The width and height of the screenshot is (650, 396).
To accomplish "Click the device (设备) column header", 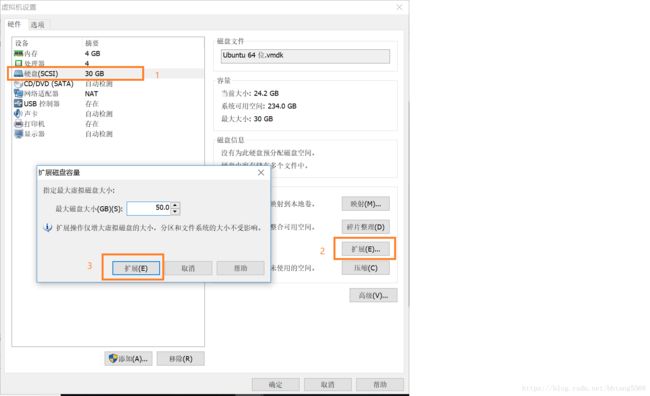I will pyautogui.click(x=22, y=43).
